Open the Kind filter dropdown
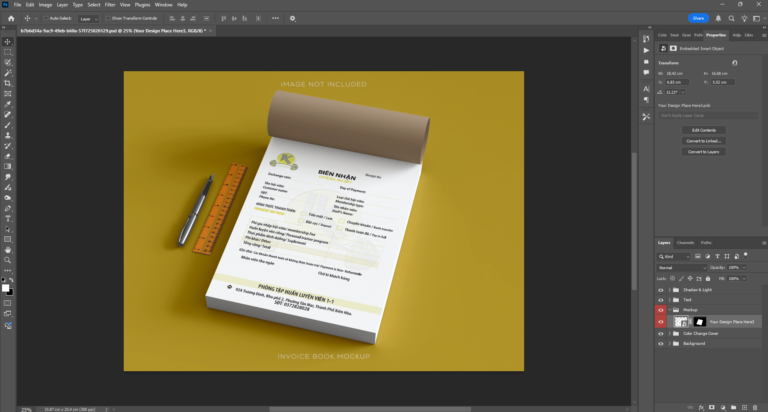Screen dimensions: 768x412 pyautogui.click(x=674, y=256)
